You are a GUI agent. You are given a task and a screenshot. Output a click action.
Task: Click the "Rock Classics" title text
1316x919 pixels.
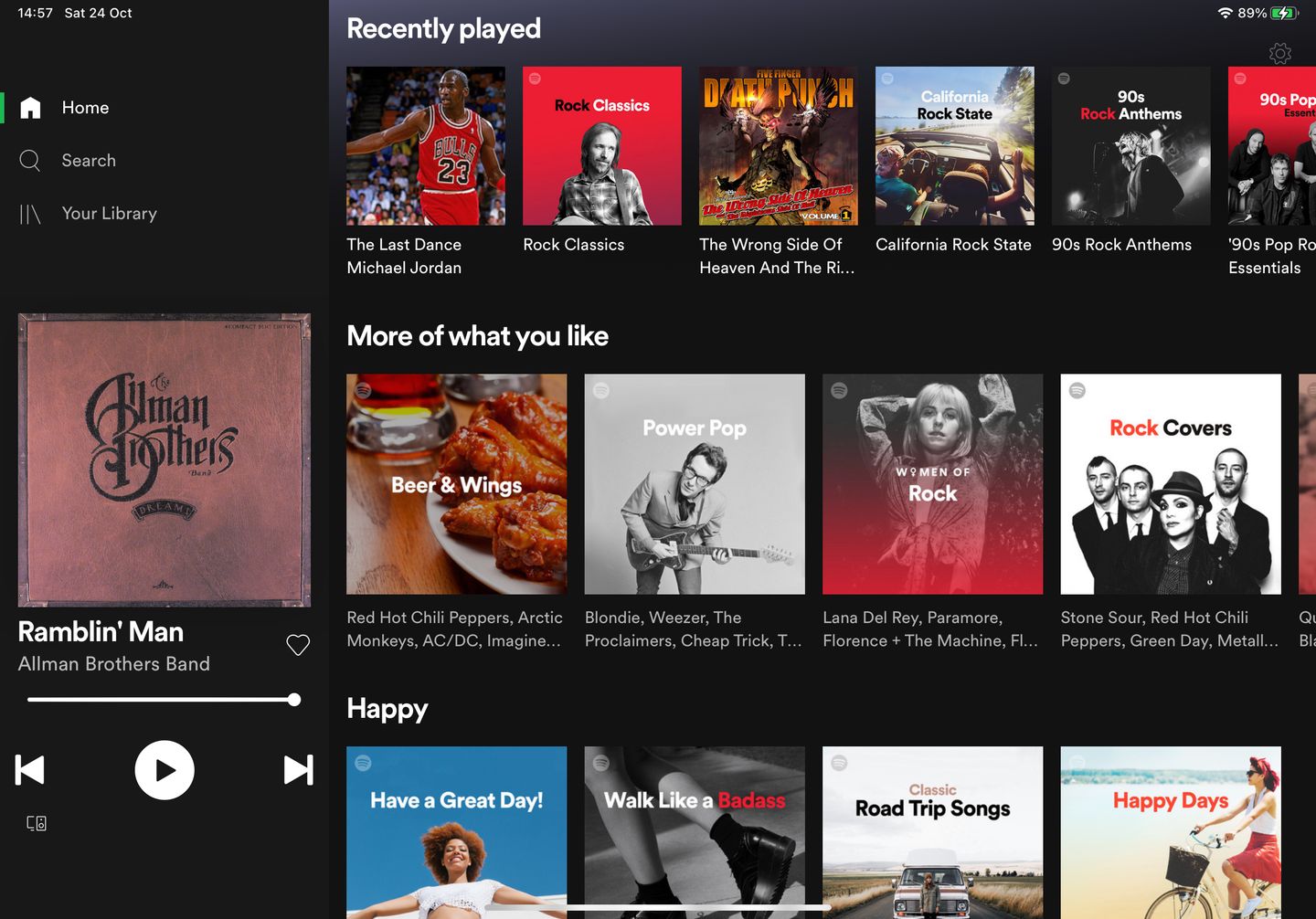coord(574,245)
